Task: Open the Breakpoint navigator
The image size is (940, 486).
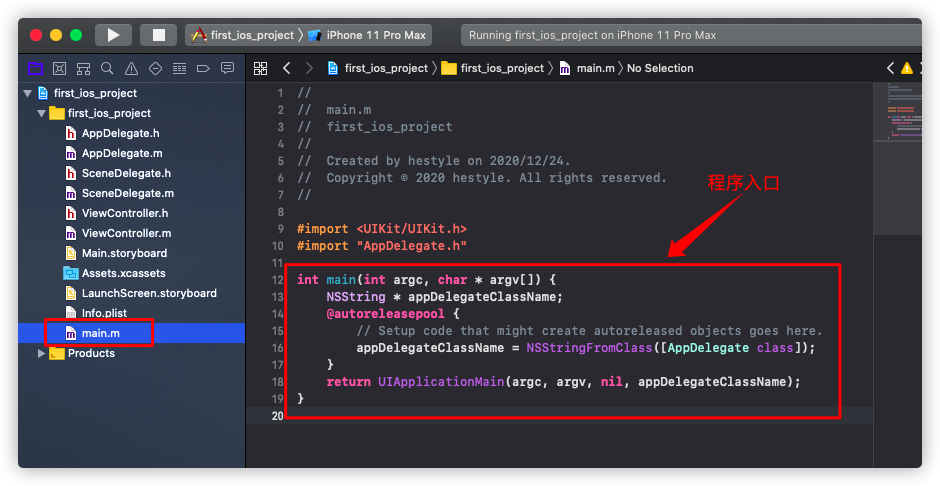Action: pos(203,68)
